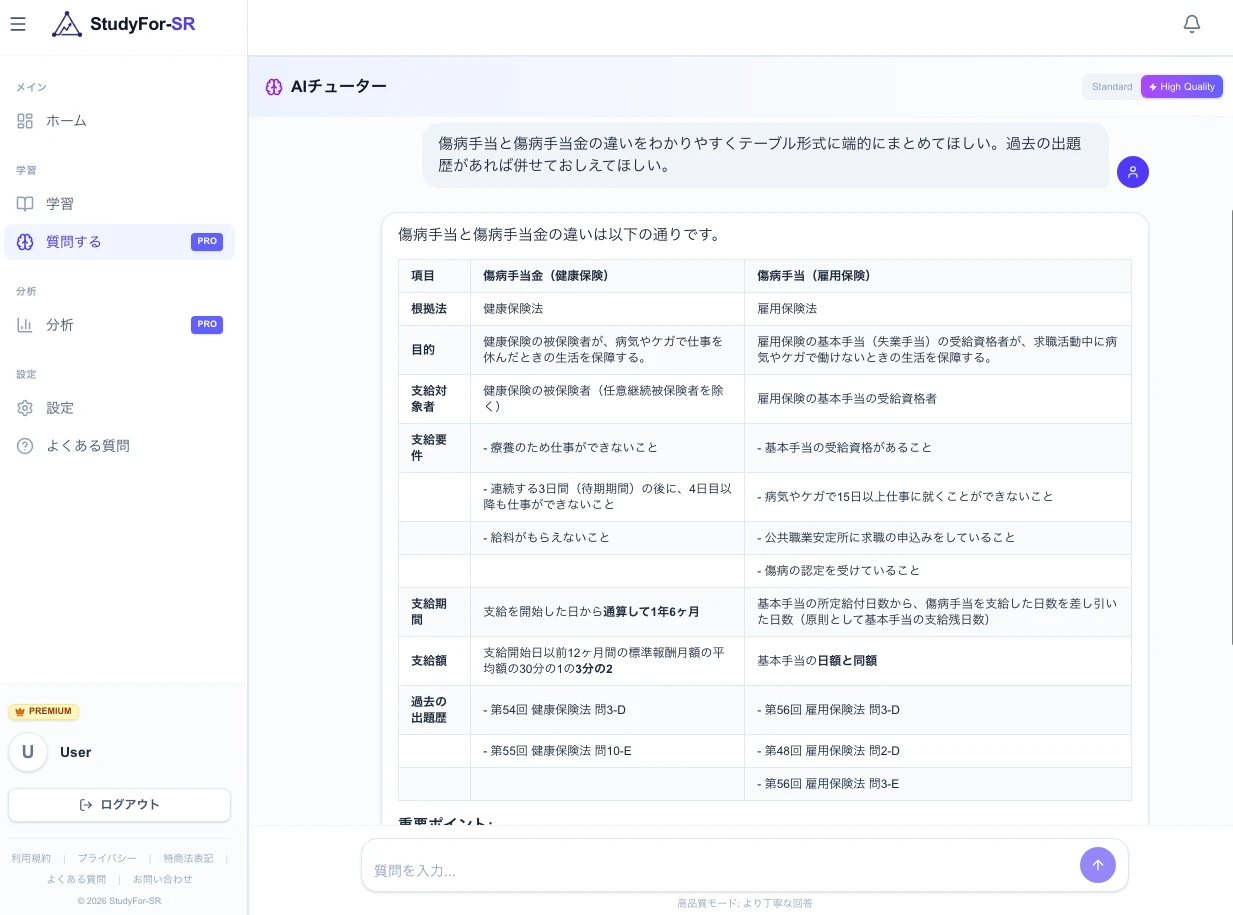The height and width of the screenshot is (915, 1233).
Task: Open the hamburger menu icon
Action: [x=18, y=24]
